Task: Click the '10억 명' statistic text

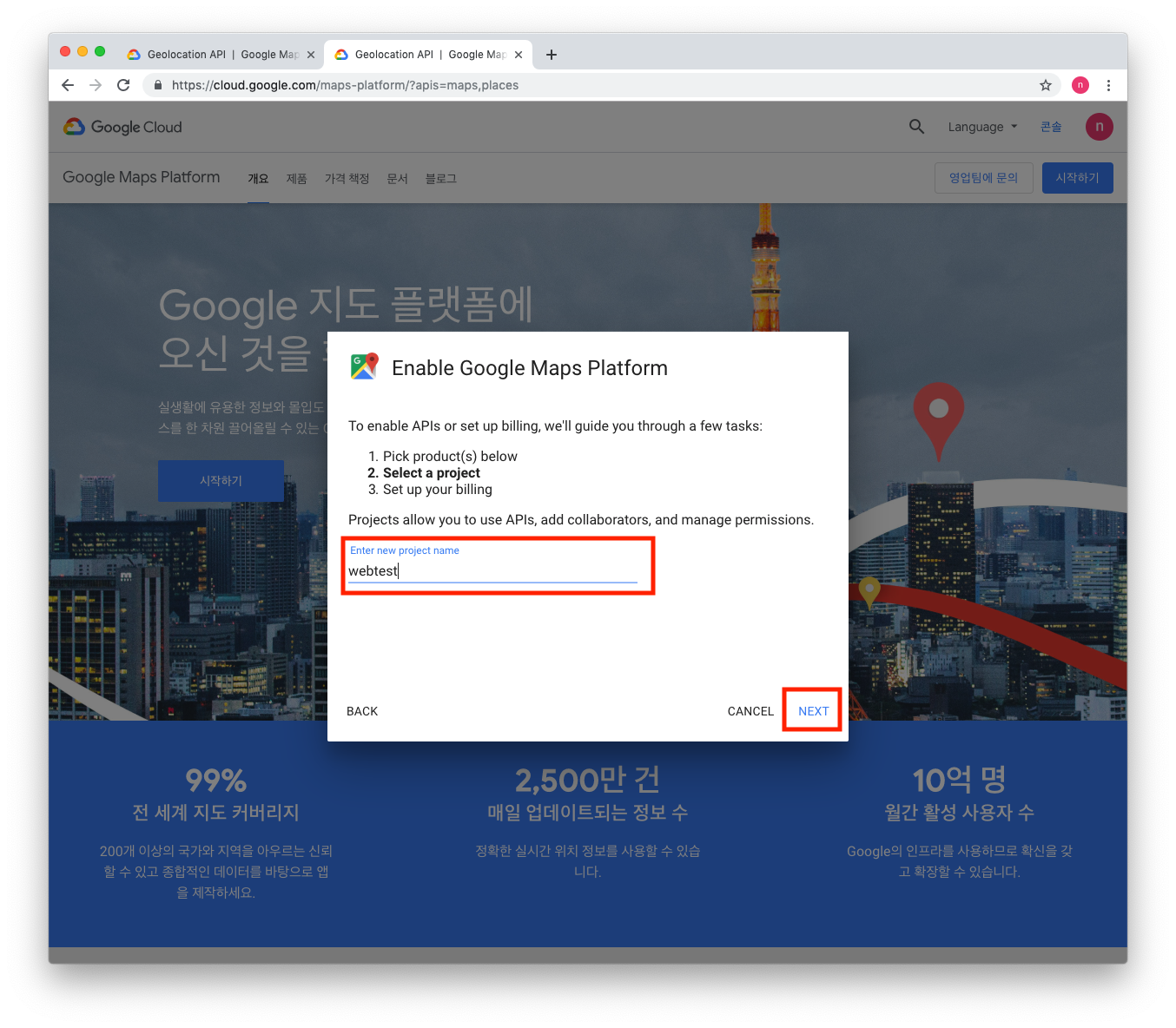Action: (x=959, y=780)
